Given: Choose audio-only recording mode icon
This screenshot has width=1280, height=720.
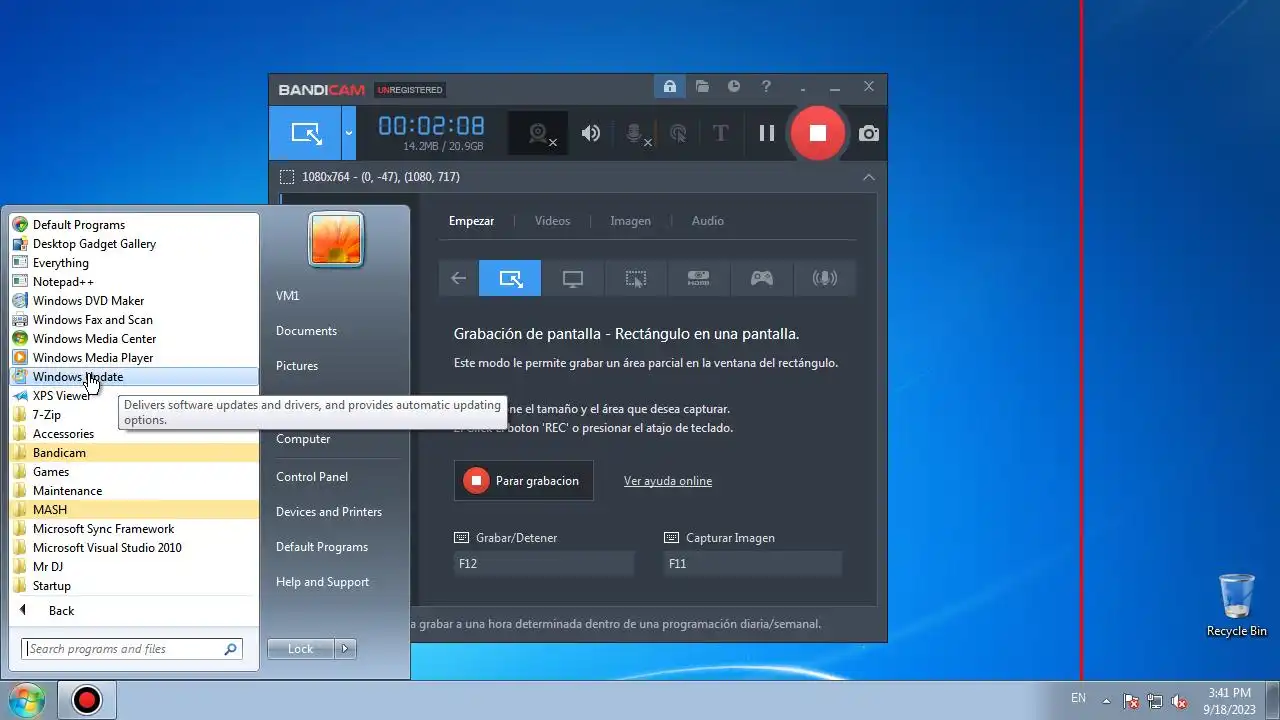Looking at the screenshot, I should pos(825,278).
